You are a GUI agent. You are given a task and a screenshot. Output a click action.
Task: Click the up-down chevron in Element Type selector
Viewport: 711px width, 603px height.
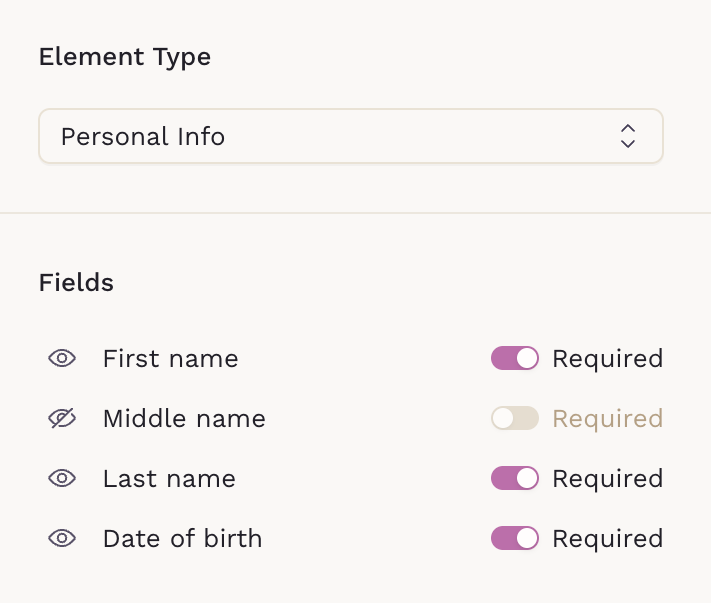[x=627, y=136]
